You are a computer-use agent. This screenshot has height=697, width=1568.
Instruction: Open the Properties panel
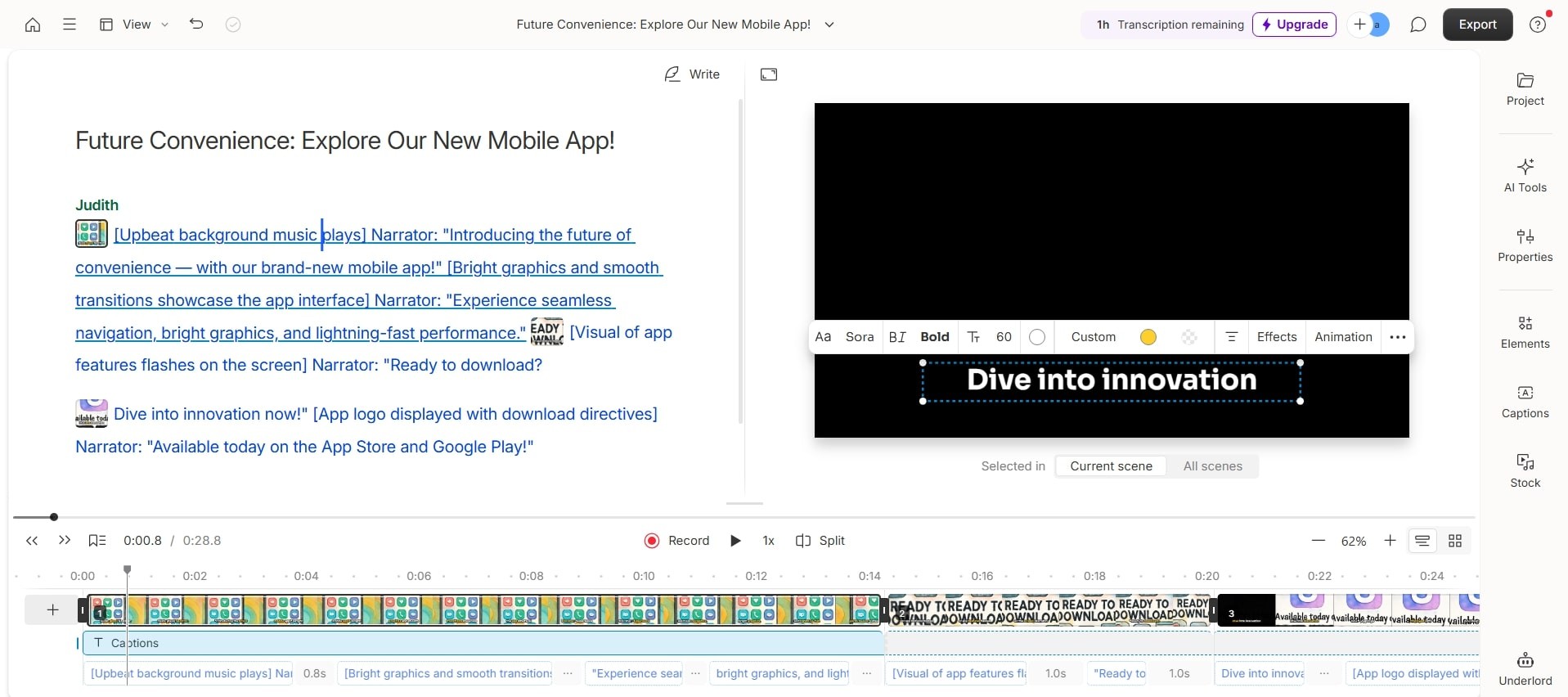pos(1525,245)
